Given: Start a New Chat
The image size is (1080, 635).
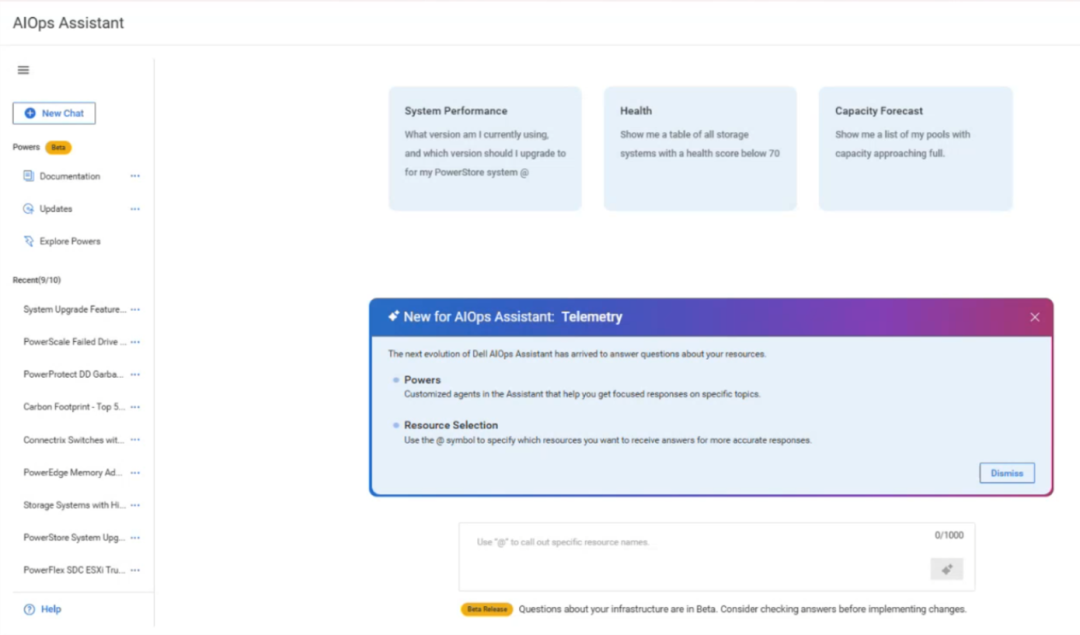Looking at the screenshot, I should click(x=54, y=113).
